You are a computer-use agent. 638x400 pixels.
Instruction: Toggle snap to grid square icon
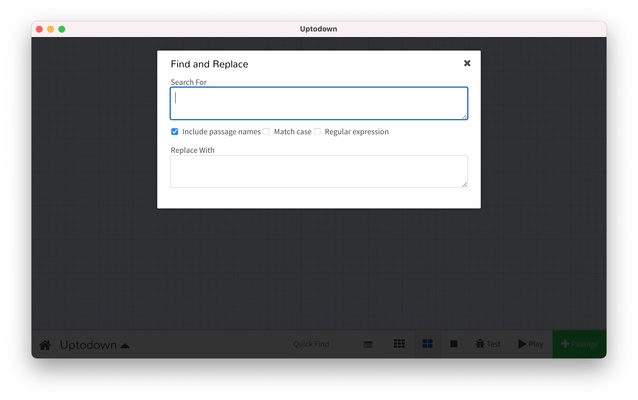click(x=453, y=344)
